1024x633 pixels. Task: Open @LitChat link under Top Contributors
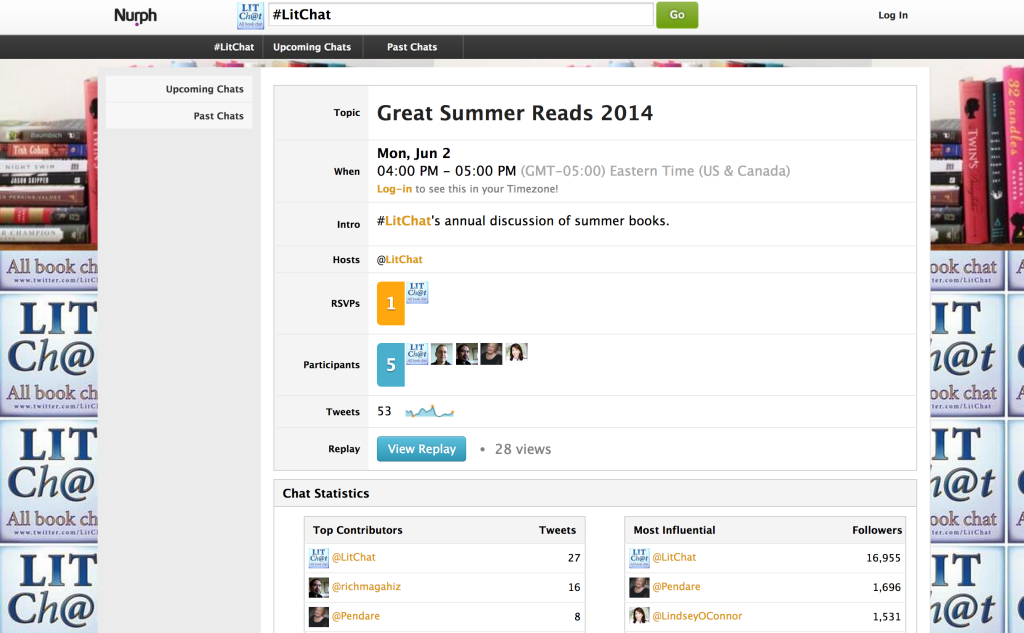pos(353,557)
